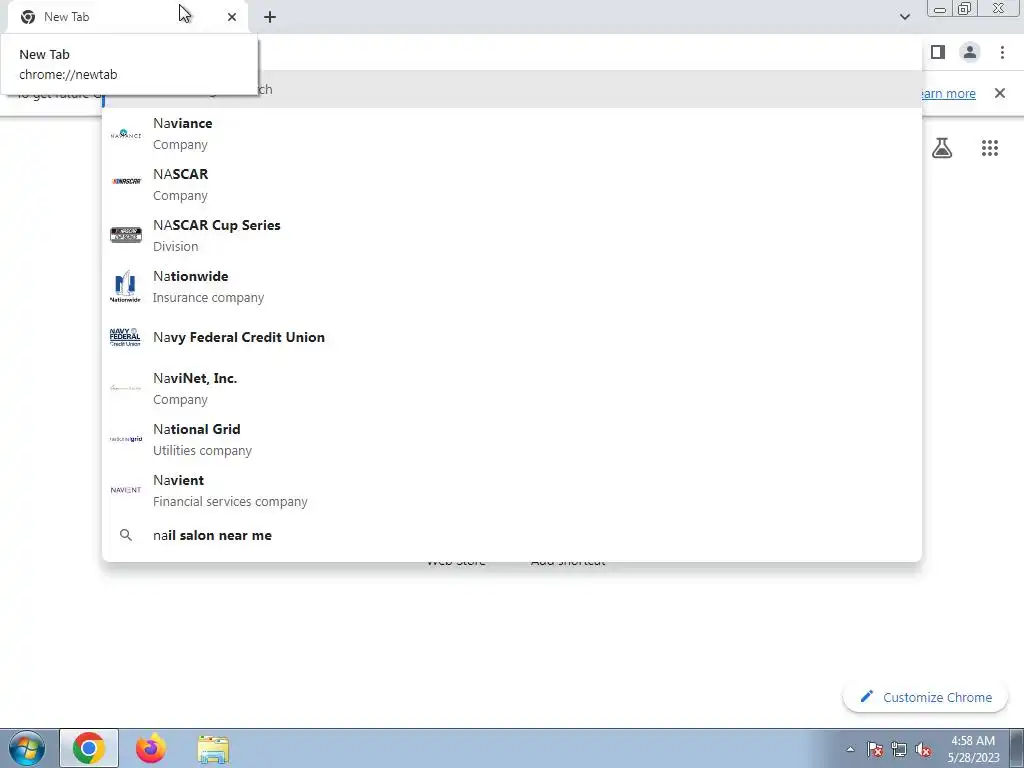Image resolution: width=1024 pixels, height=768 pixels.
Task: Open the Search Labs flask icon
Action: pos(942,148)
